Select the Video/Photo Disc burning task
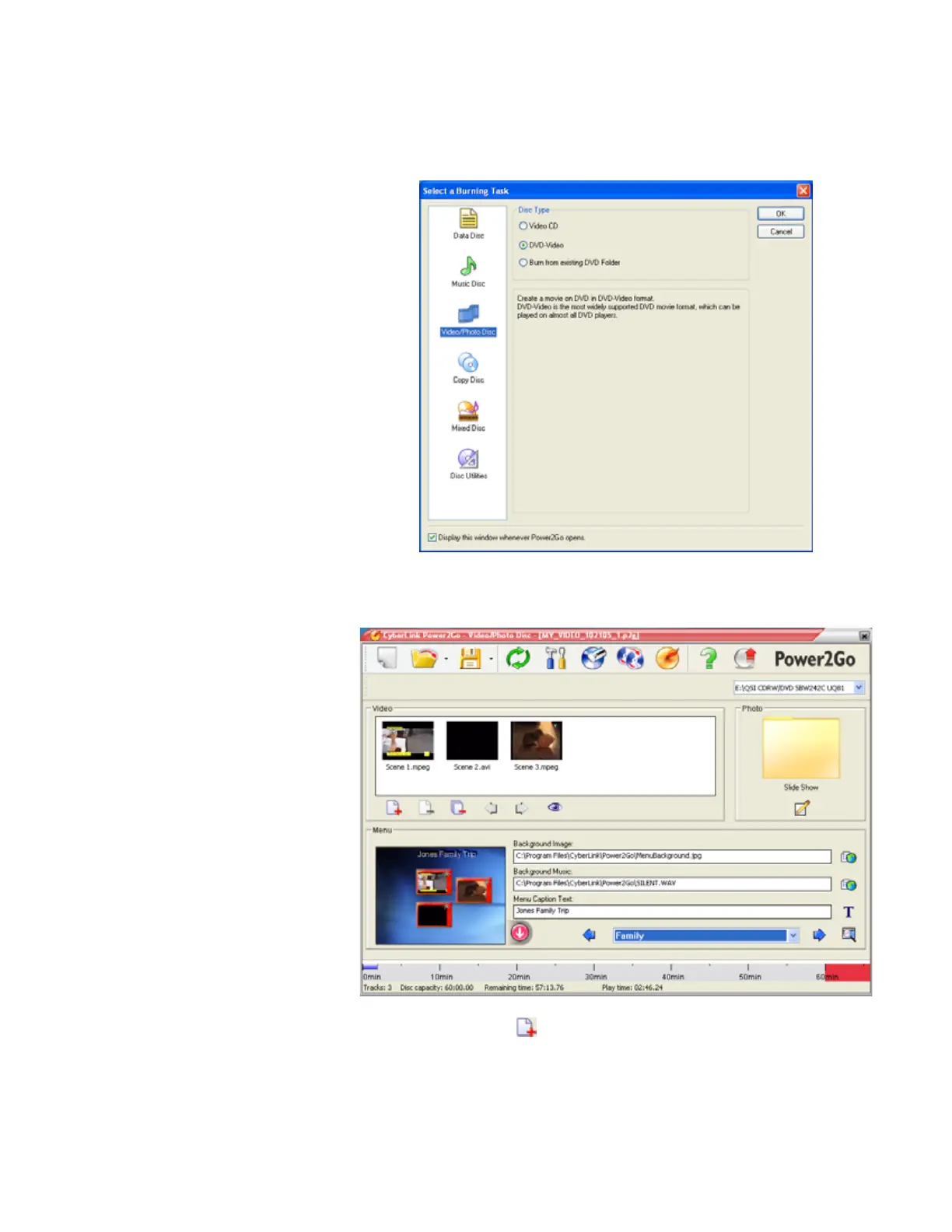This screenshot has width=952, height=1232. (468, 320)
